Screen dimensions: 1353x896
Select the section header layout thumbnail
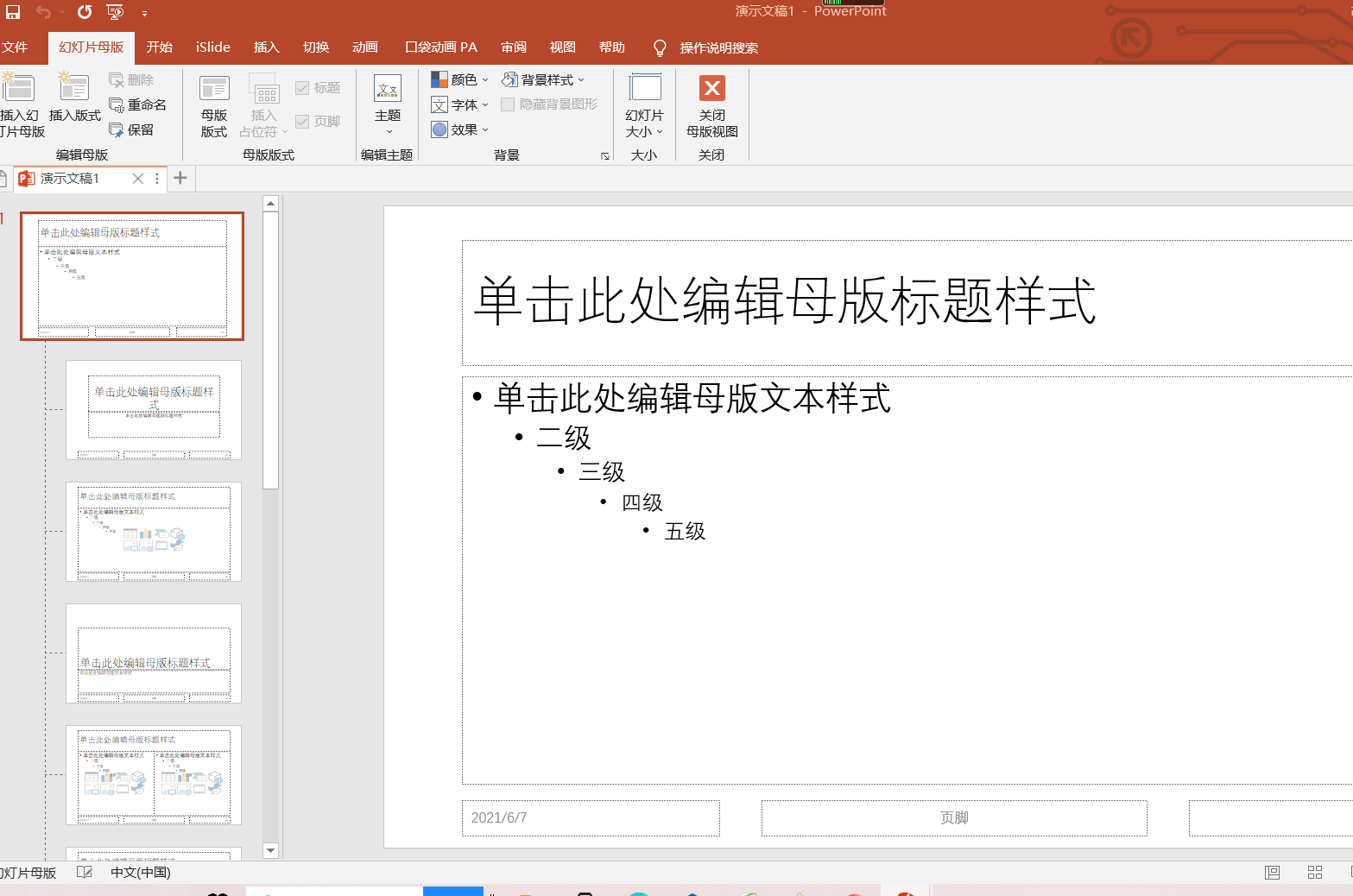tap(154, 653)
